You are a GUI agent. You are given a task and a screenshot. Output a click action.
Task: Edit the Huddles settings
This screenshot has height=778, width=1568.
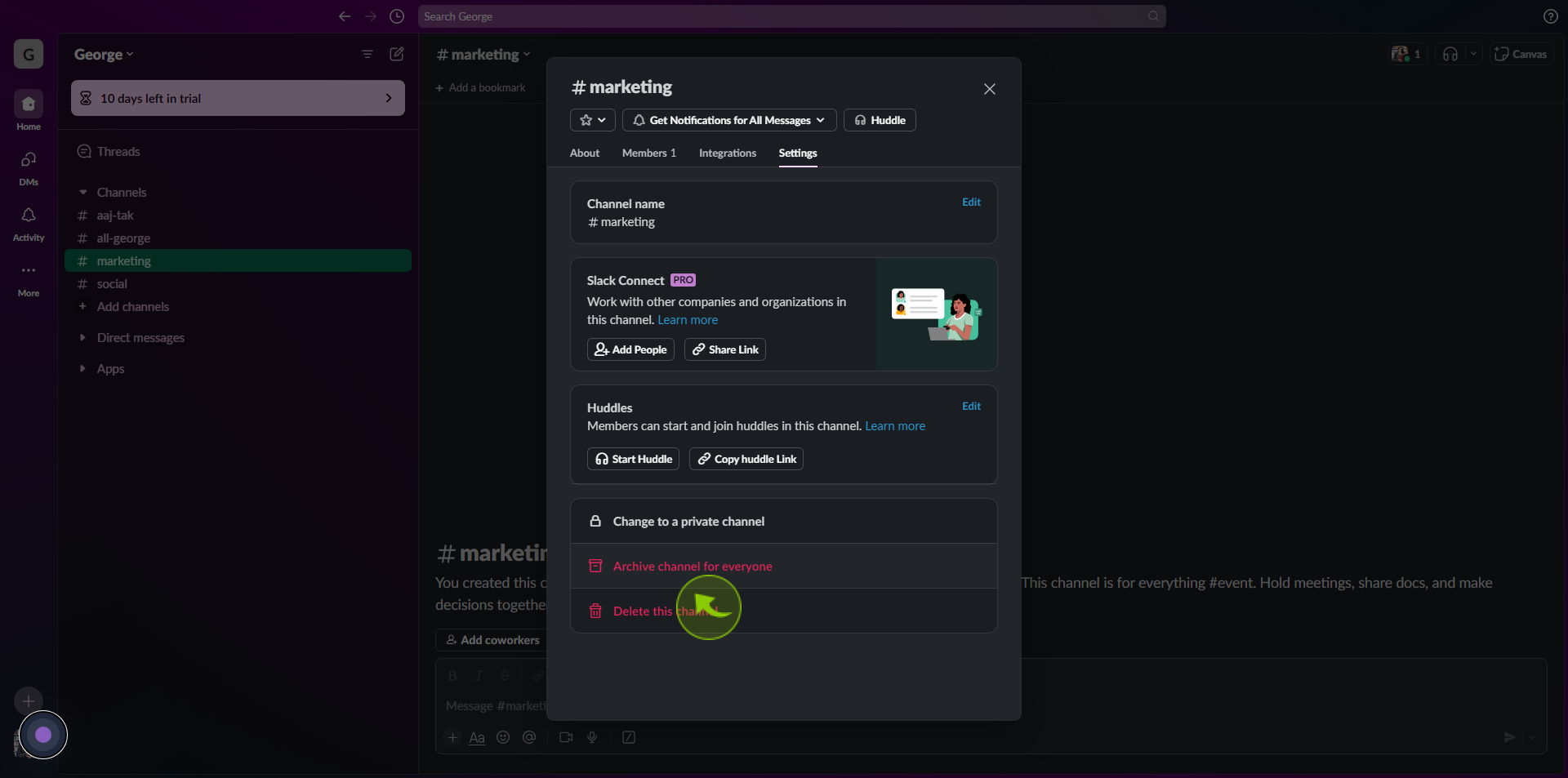[x=971, y=406]
